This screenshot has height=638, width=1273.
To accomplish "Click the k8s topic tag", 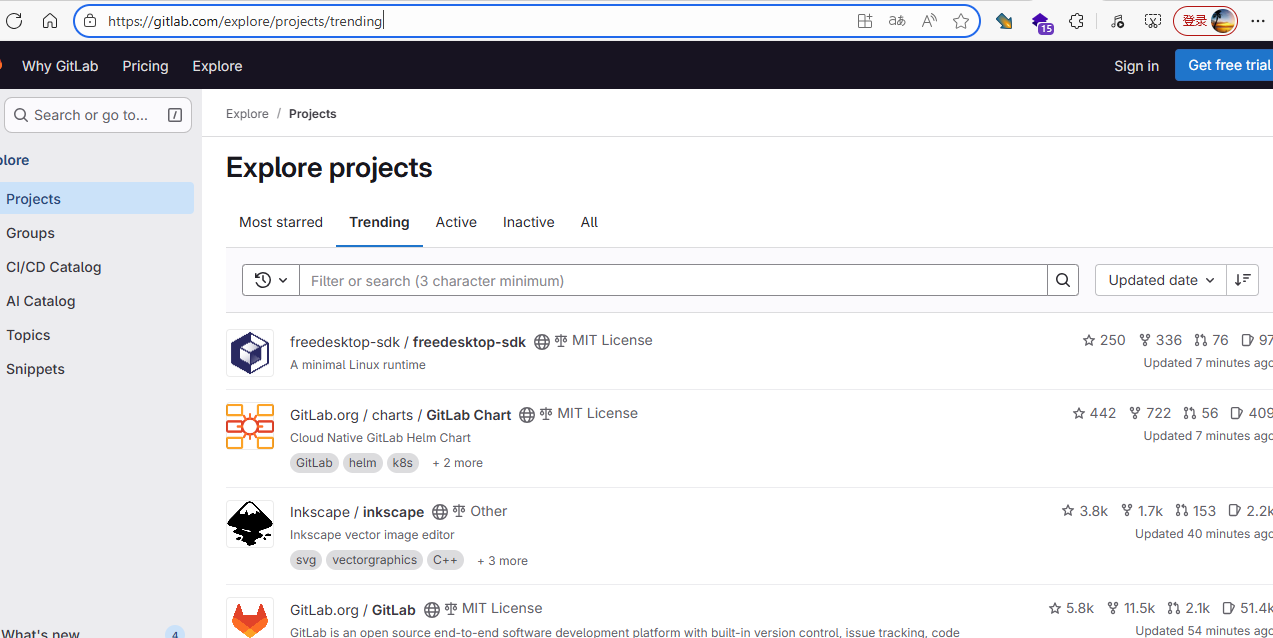I will [403, 463].
